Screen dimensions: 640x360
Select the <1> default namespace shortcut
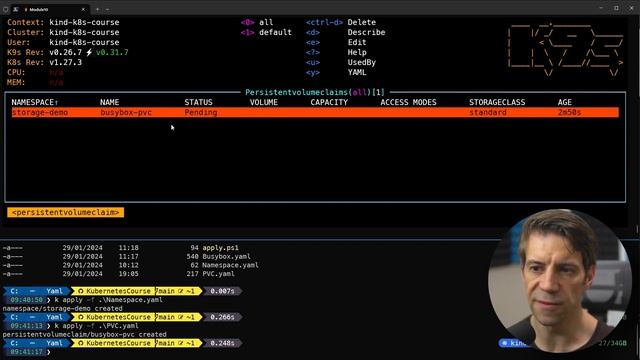(266, 32)
